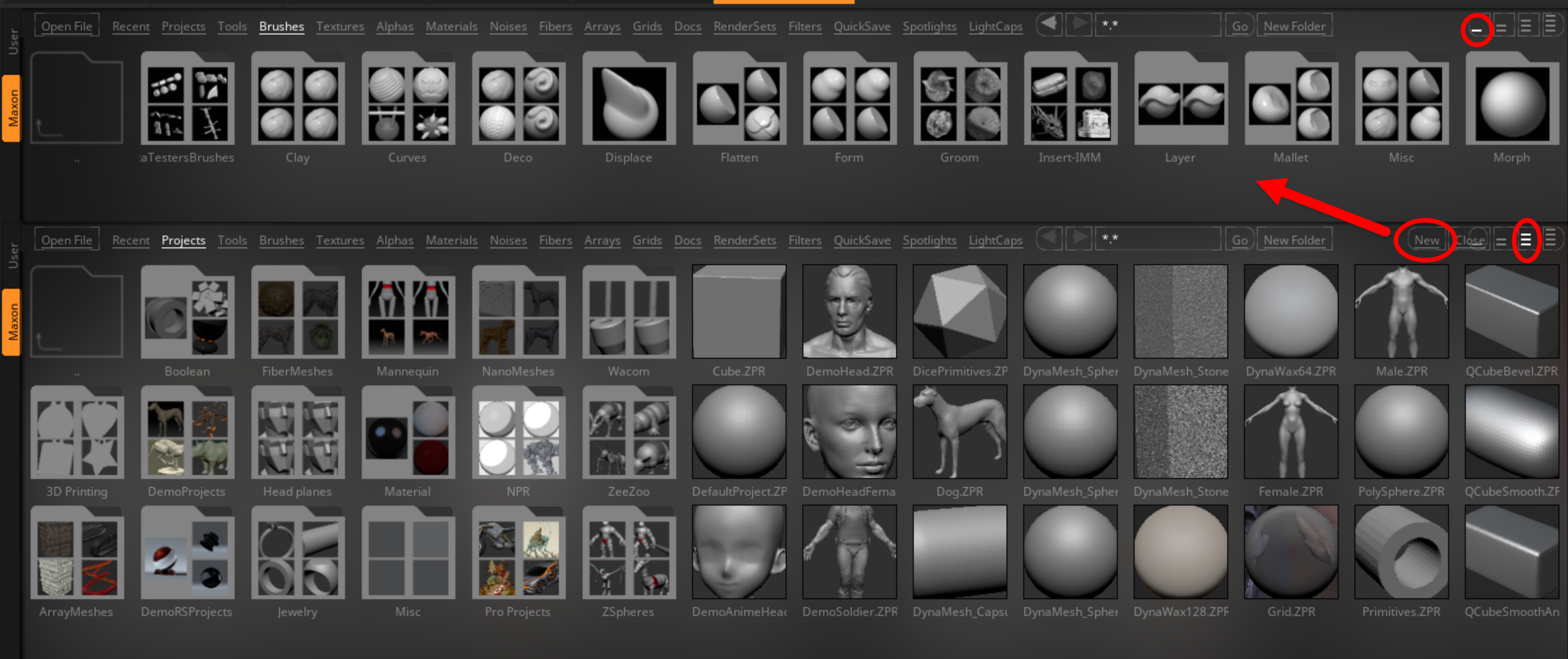
Task: Click forward arrow in the lower Projects panel
Action: (x=1078, y=239)
